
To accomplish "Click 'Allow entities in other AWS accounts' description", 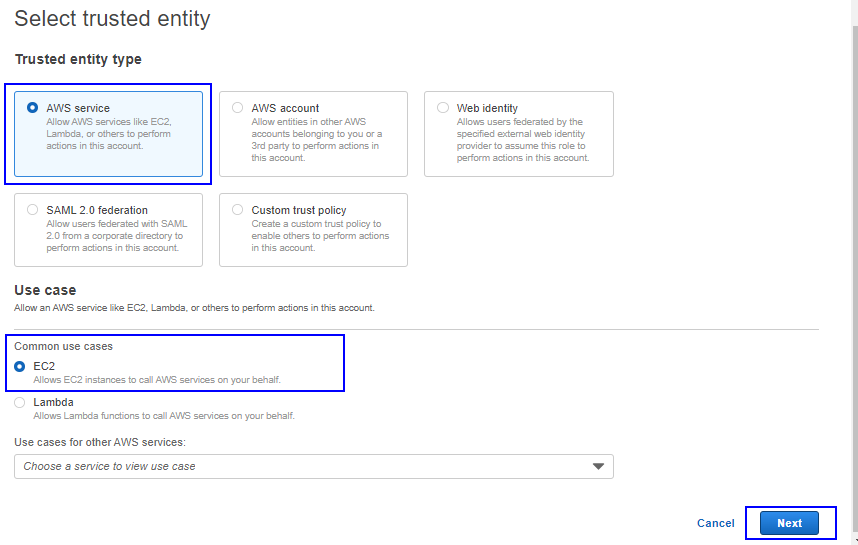I will click(x=316, y=140).
